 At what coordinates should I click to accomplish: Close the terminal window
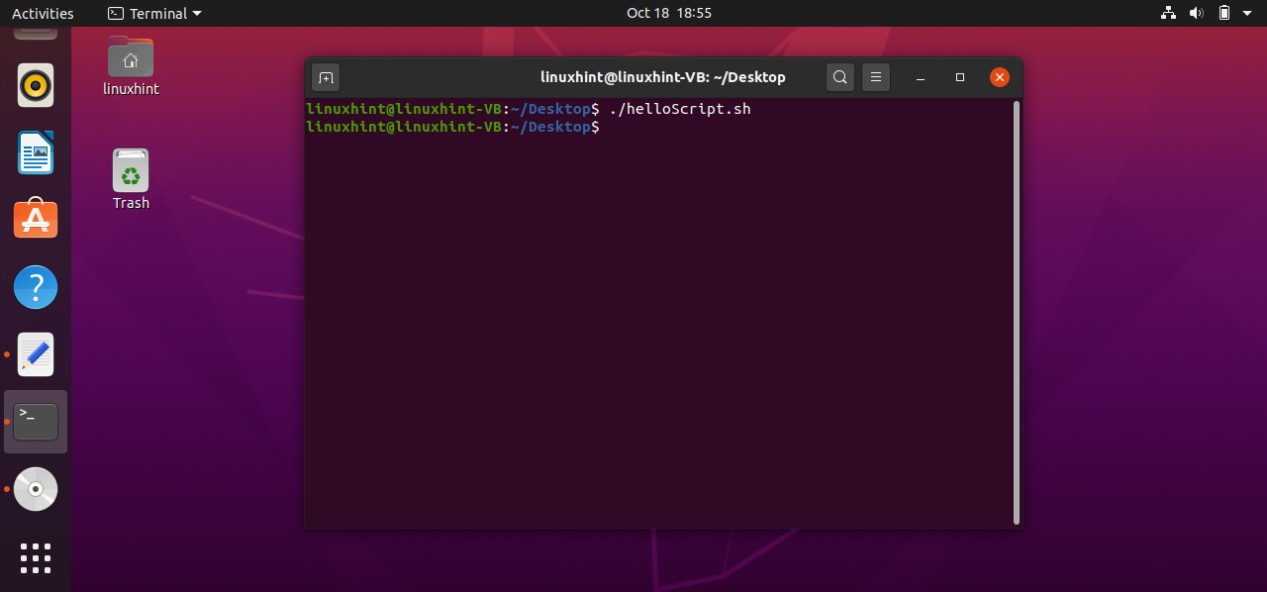(x=999, y=77)
